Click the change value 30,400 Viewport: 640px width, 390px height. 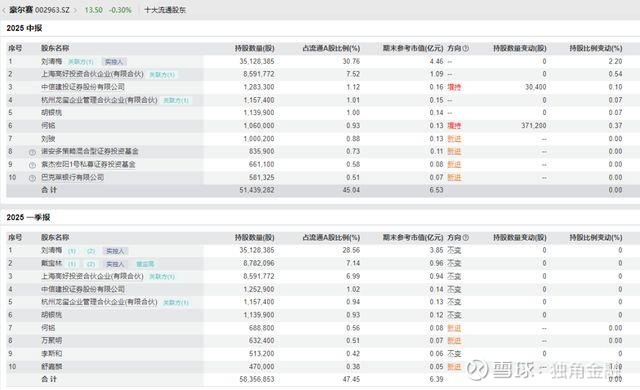(x=536, y=87)
